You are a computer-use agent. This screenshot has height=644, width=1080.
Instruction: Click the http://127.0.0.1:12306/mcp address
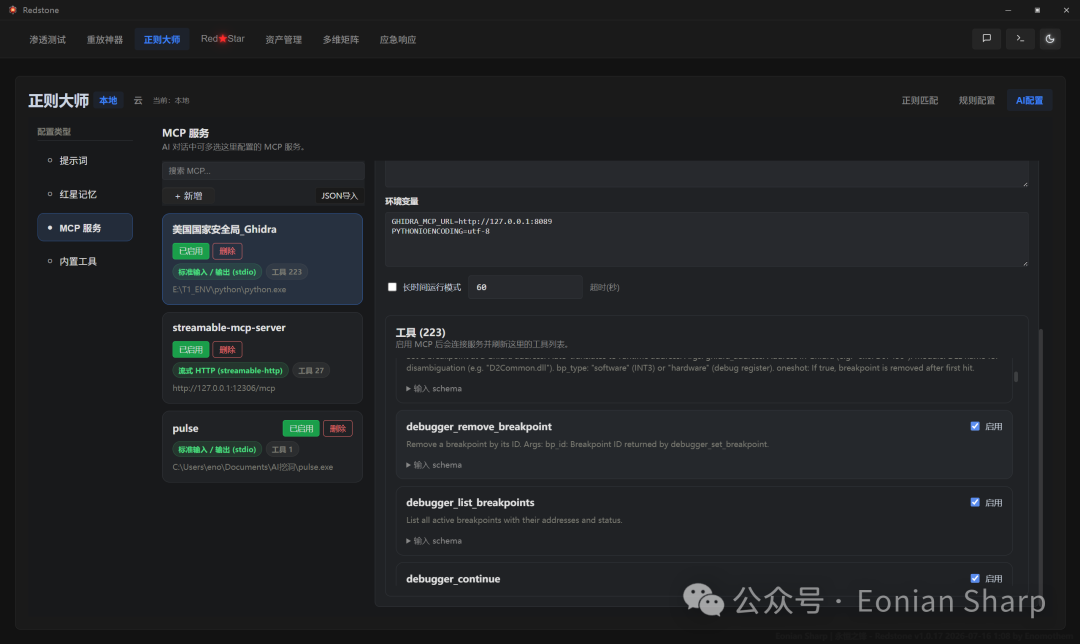tap(224, 388)
